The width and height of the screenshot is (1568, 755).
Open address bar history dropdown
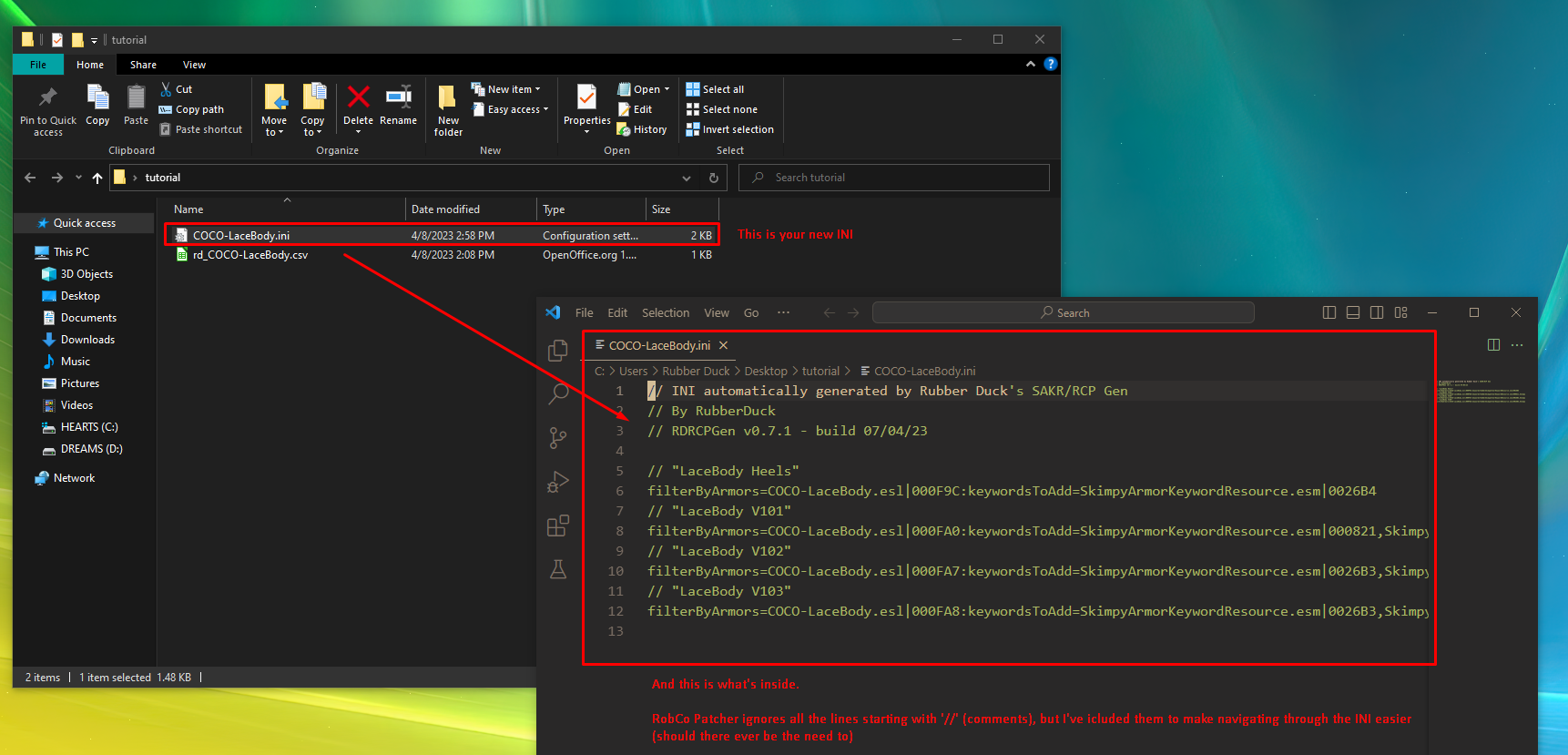tap(687, 178)
